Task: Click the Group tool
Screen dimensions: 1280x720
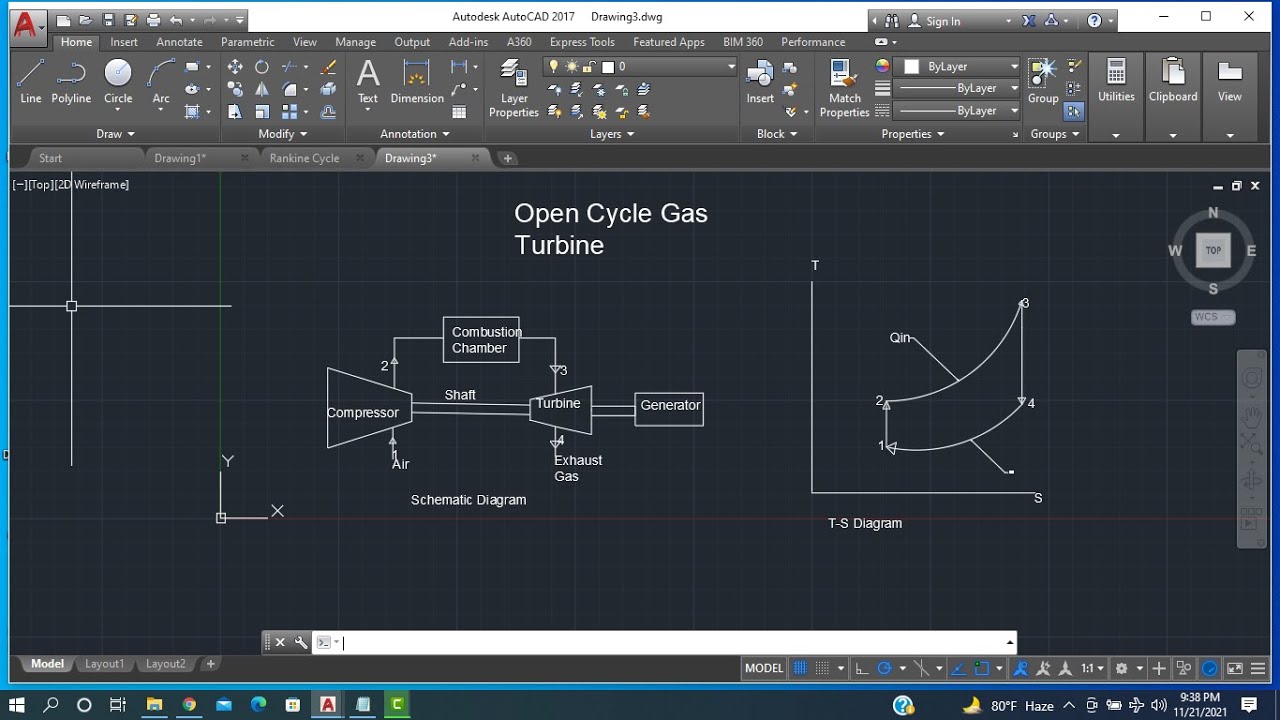Action: pos(1043,81)
